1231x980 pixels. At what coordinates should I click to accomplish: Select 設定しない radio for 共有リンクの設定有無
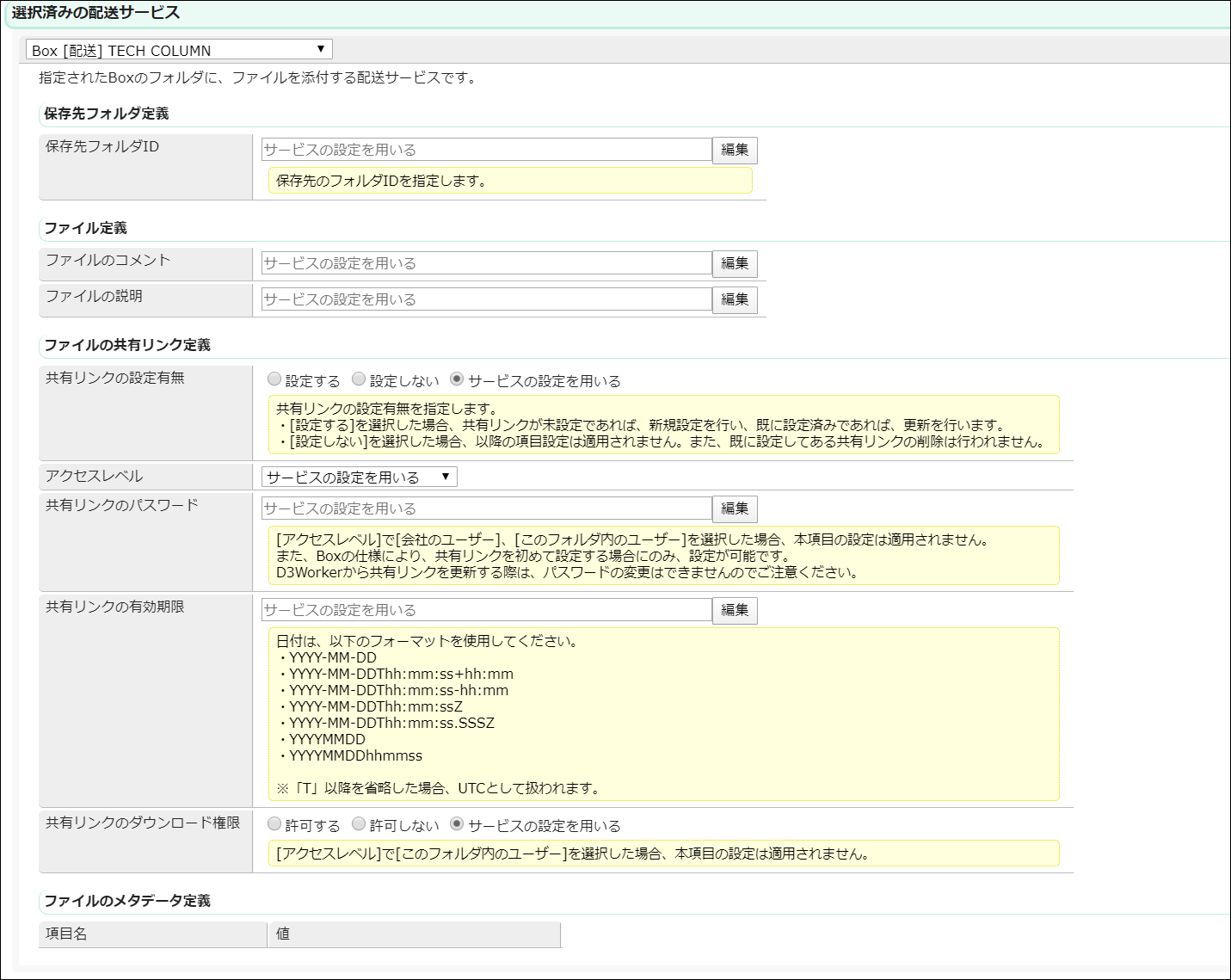pos(360,379)
